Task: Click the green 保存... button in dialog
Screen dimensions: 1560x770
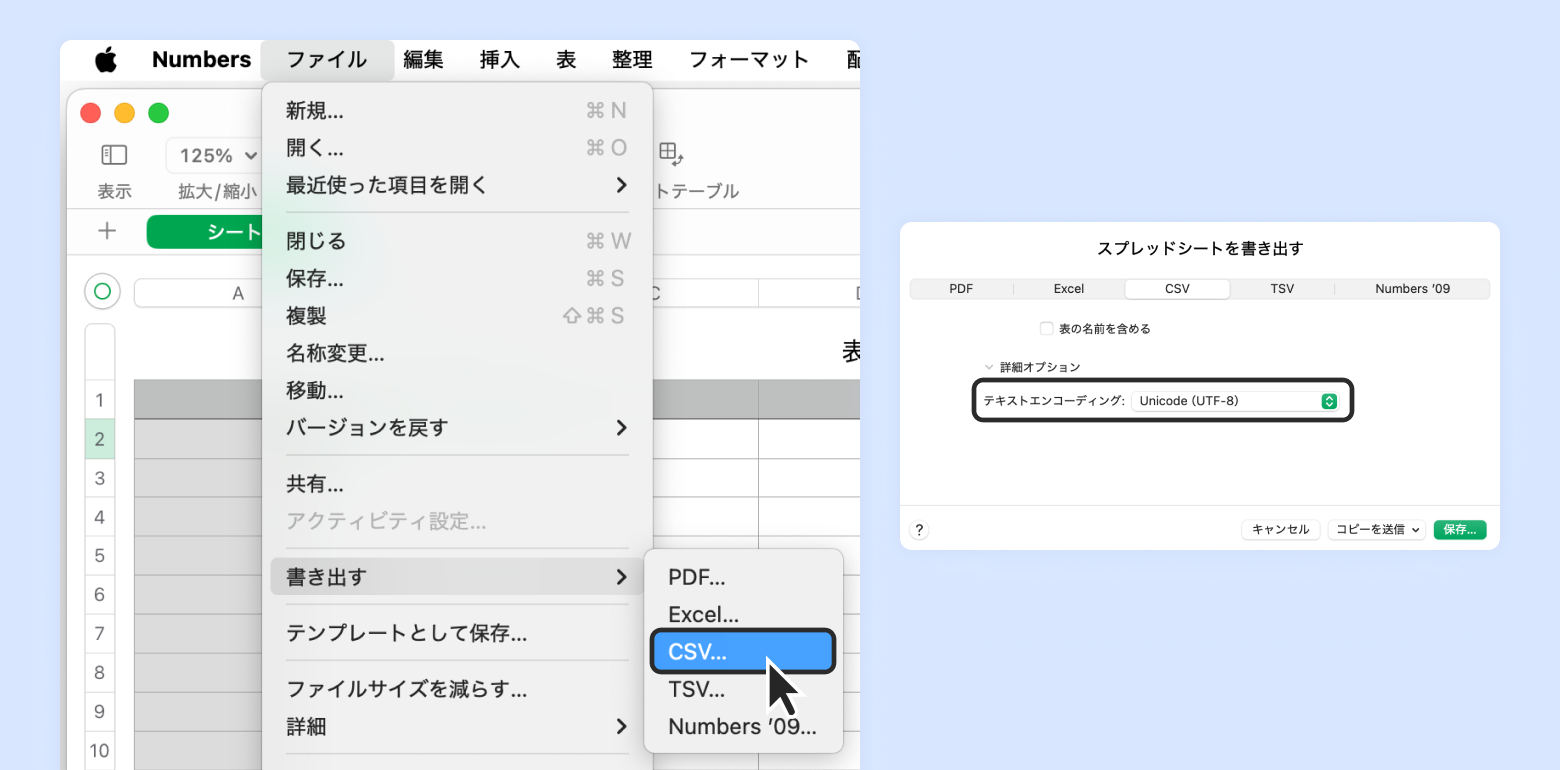Action: click(1460, 530)
